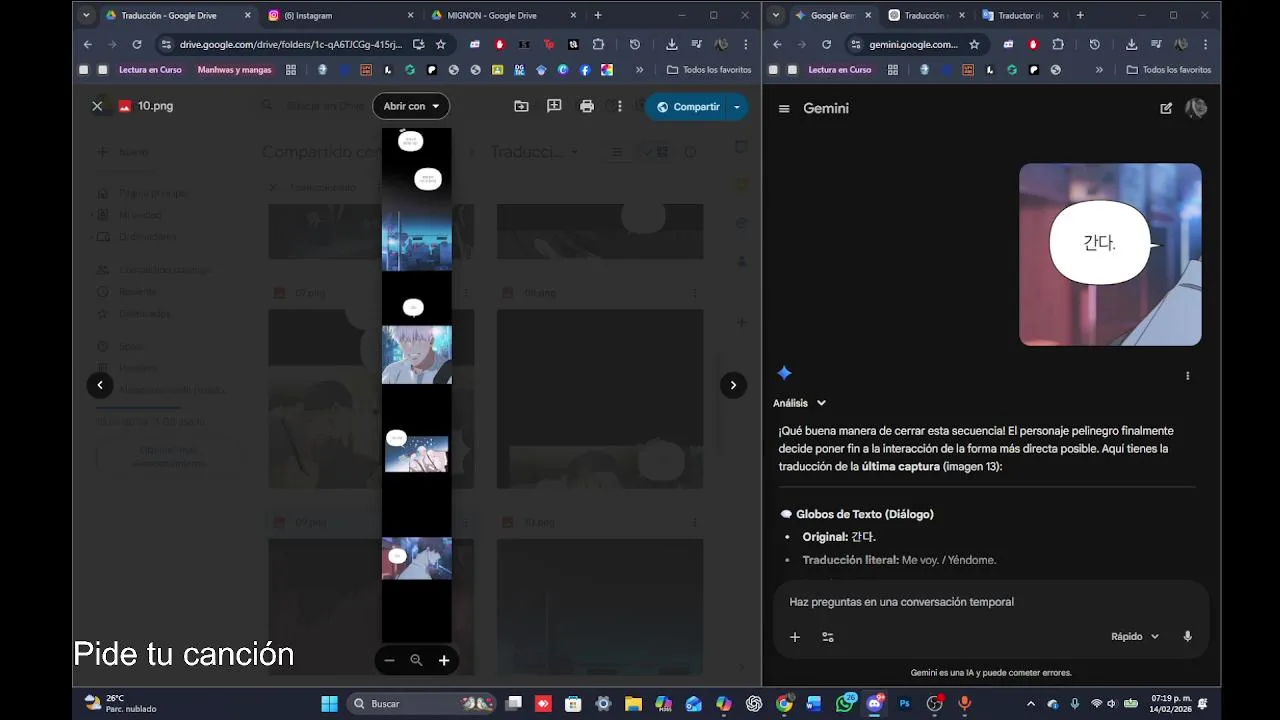Image resolution: width=1280 pixels, height=720 pixels.
Task: Click the Compartir button
Action: click(x=687, y=106)
